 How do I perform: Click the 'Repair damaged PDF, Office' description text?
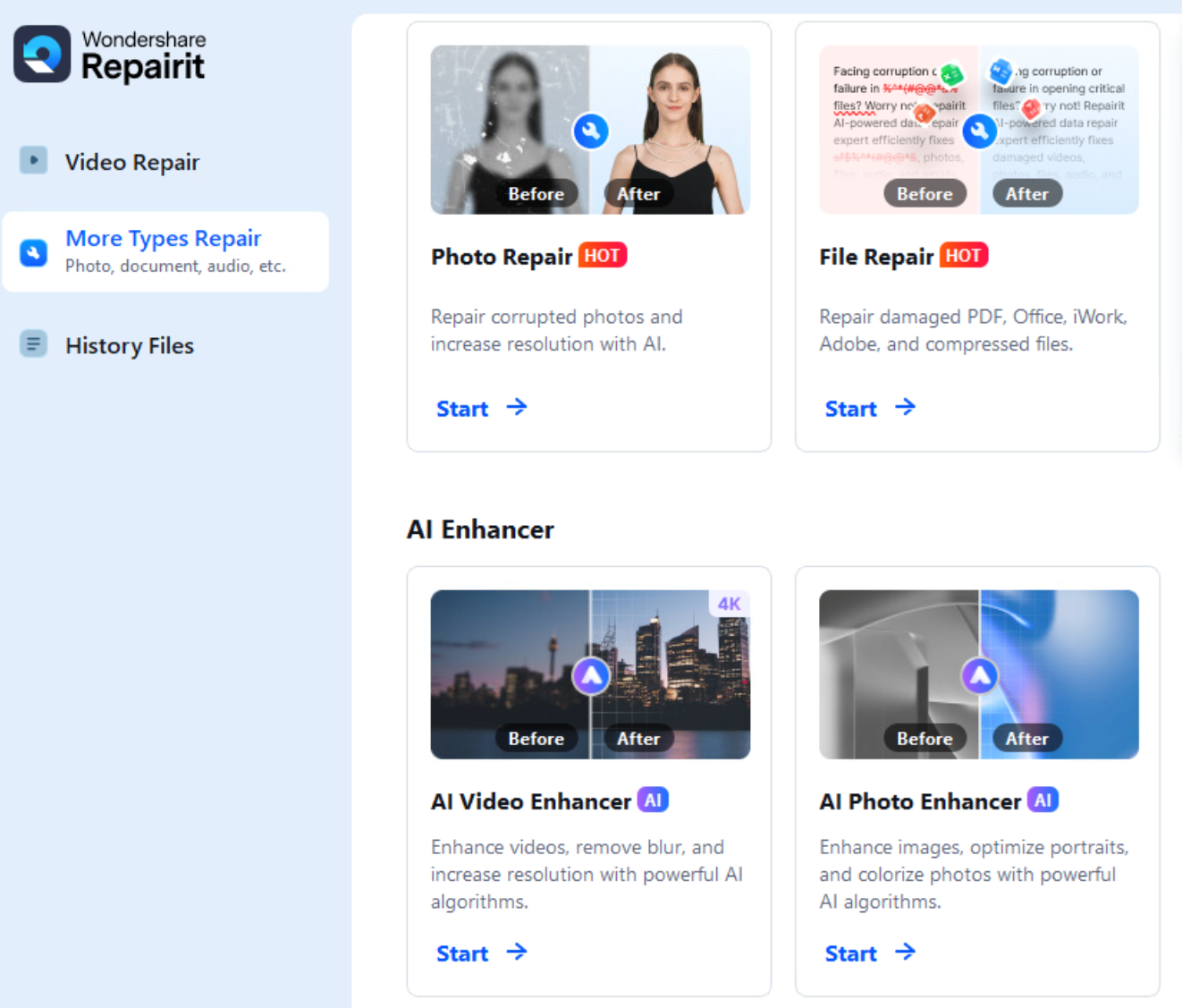point(974,330)
